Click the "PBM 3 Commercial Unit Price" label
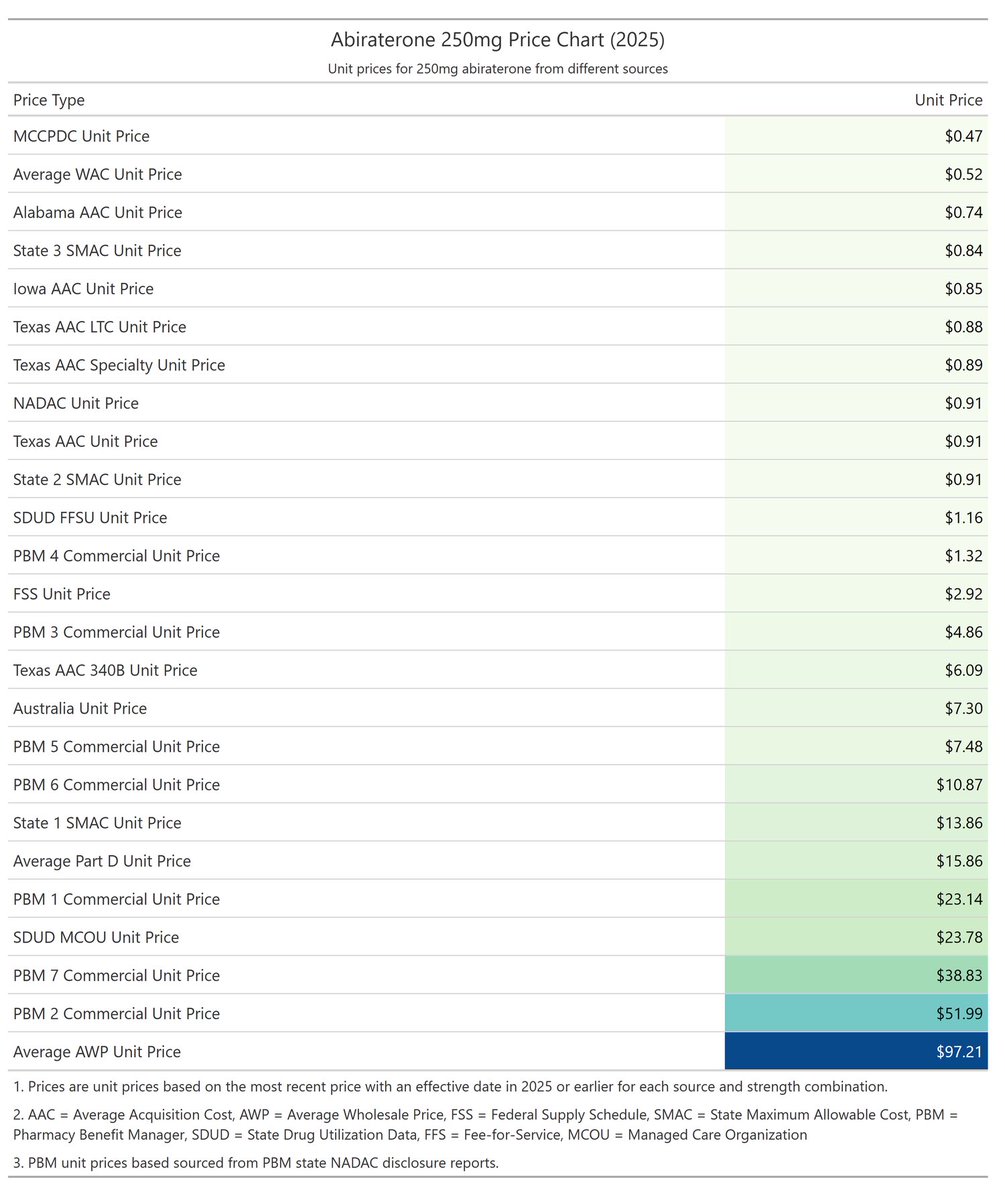This screenshot has height=1200, width=1005. pos(116,632)
